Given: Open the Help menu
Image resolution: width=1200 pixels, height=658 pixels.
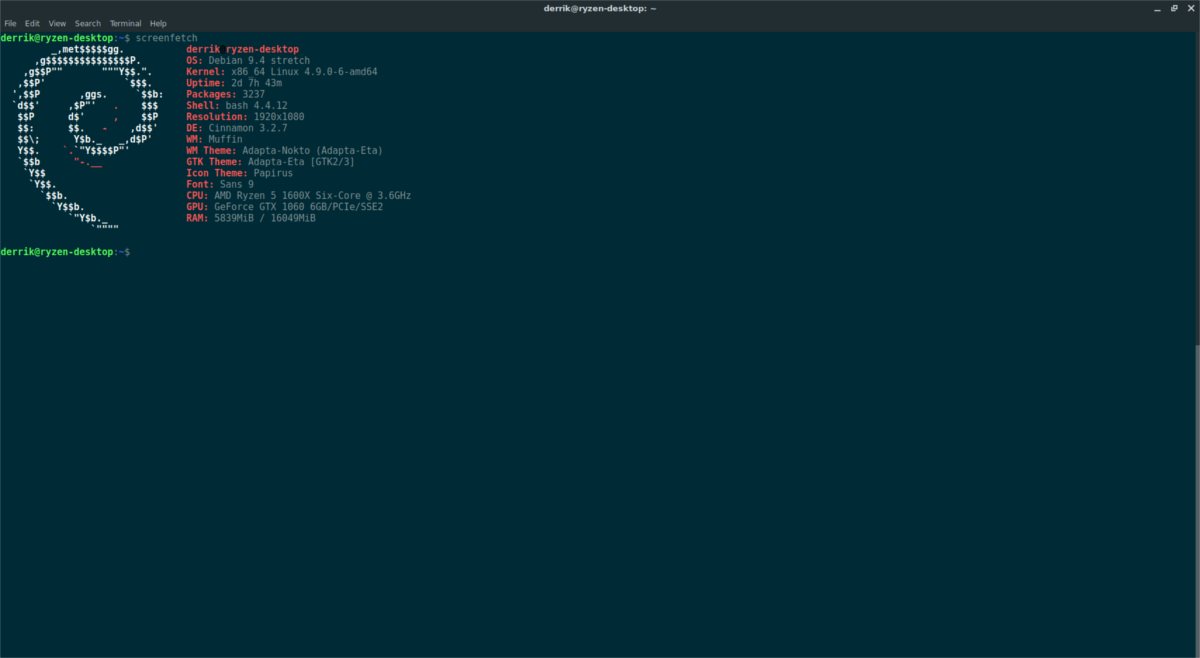Looking at the screenshot, I should pyautogui.click(x=158, y=23).
